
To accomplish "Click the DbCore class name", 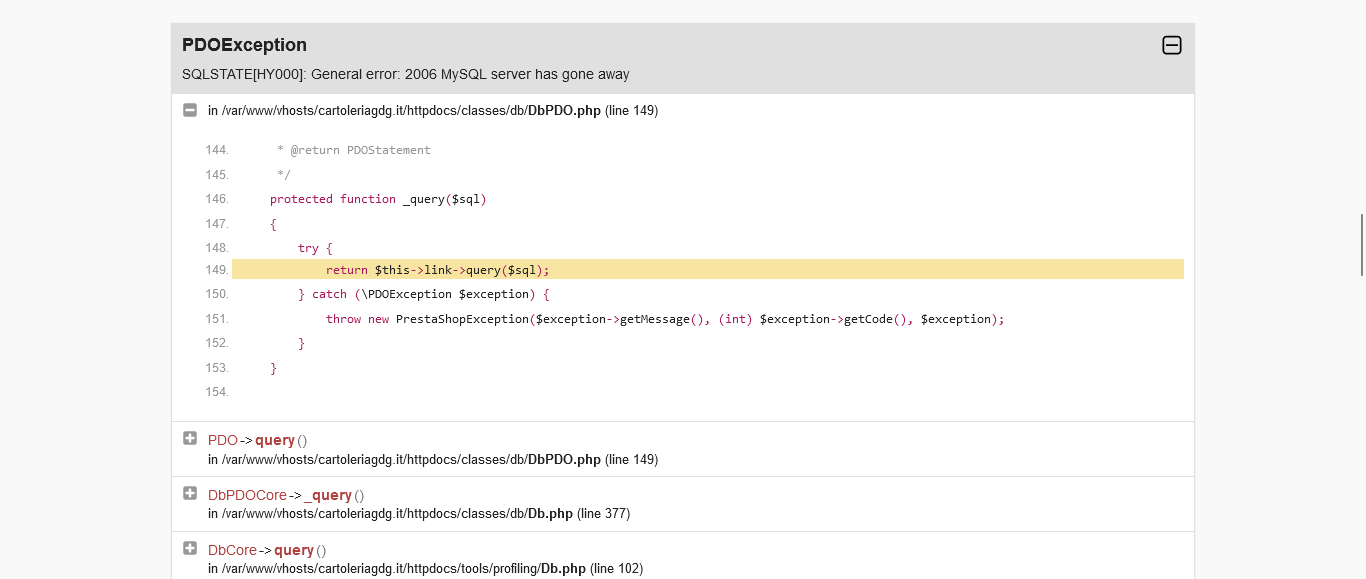I will (232, 550).
